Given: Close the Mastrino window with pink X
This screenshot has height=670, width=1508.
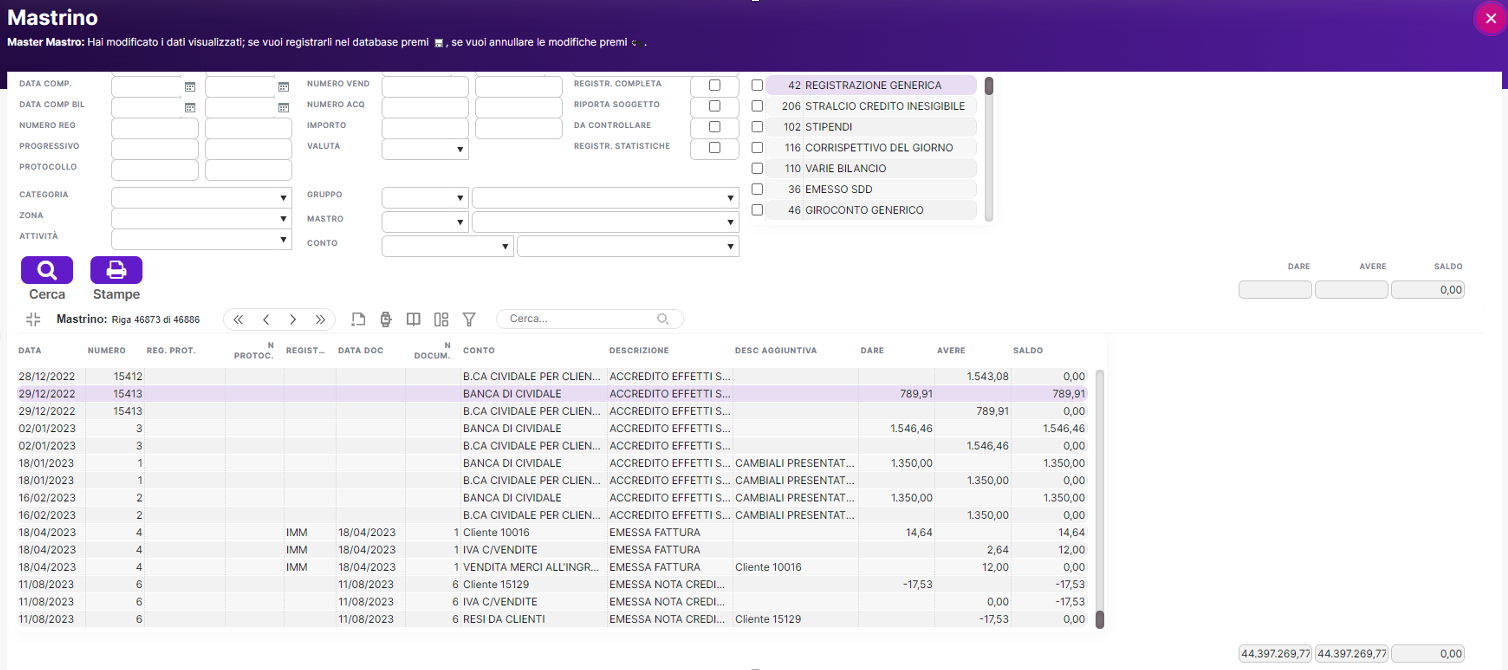Looking at the screenshot, I should click(x=1491, y=18).
